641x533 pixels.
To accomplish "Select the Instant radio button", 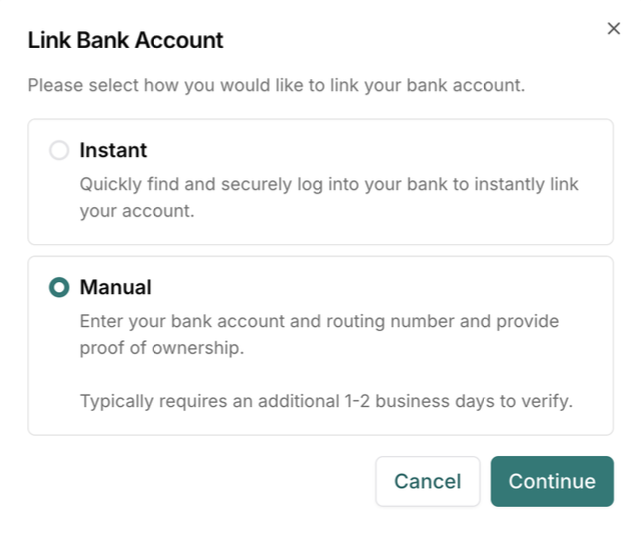I will (59, 150).
